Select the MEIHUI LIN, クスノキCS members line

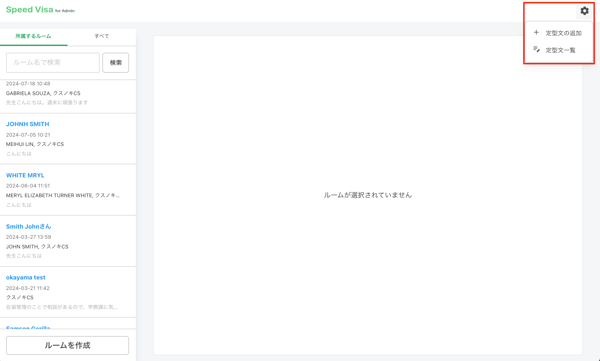click(35, 144)
